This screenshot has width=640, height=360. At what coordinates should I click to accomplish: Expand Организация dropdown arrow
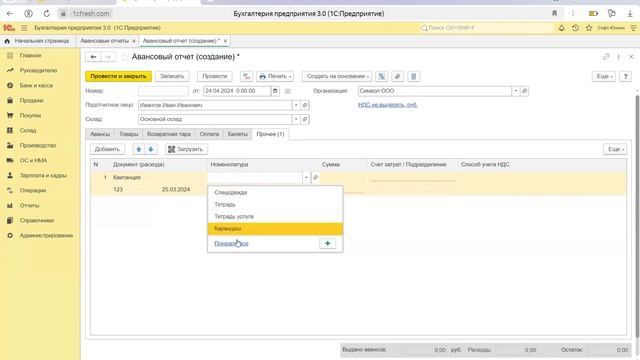click(516, 91)
